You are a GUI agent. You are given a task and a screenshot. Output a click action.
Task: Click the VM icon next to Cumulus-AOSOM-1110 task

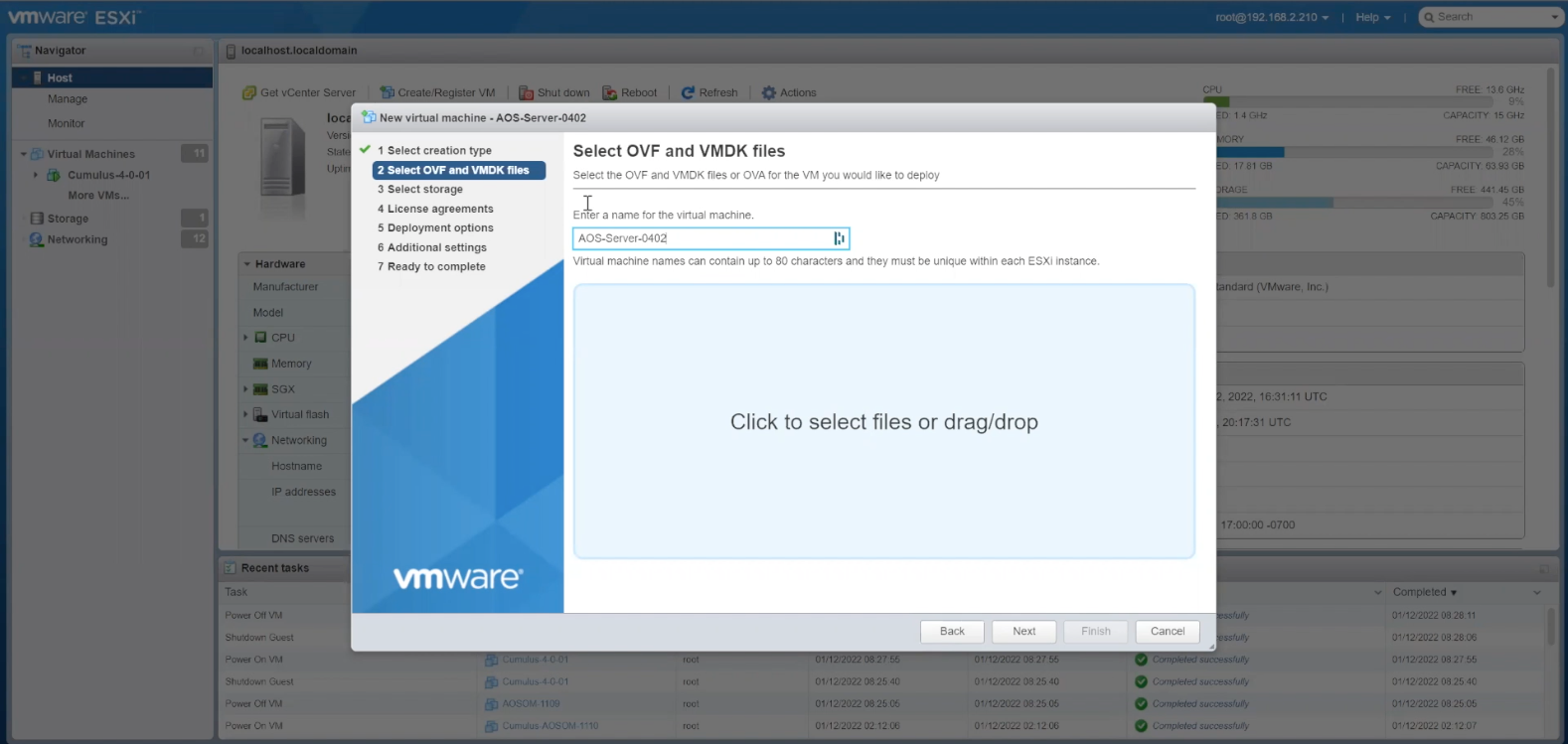[491, 726]
